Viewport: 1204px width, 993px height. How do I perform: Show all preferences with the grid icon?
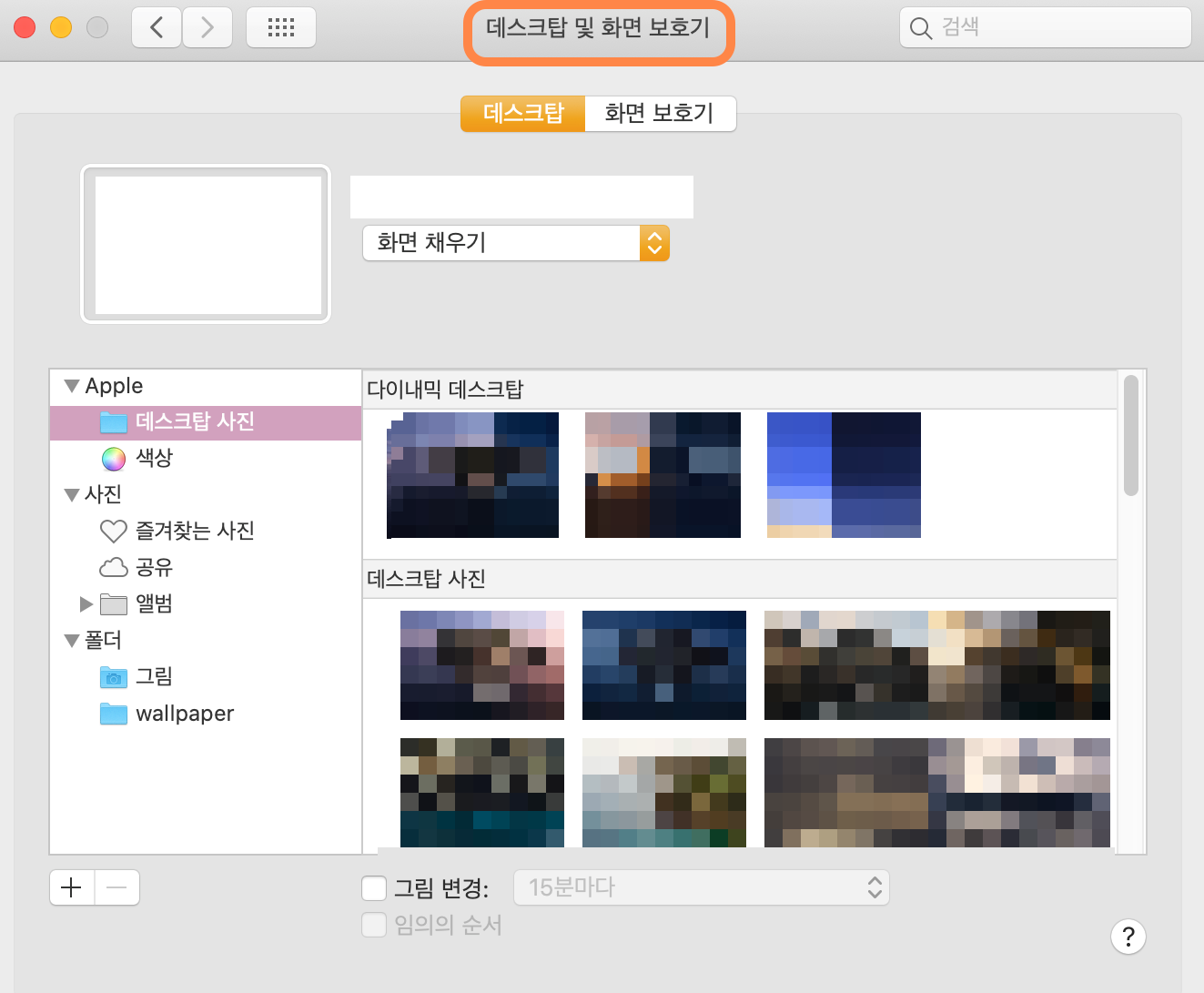(281, 27)
